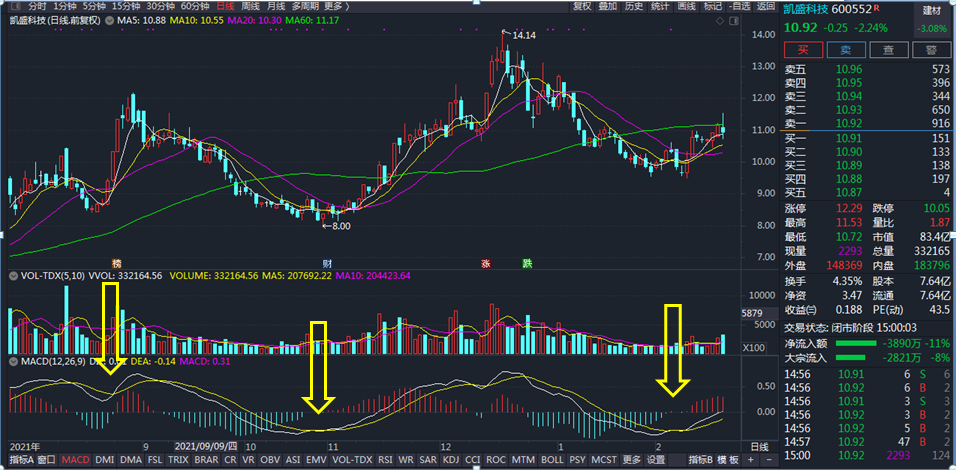This screenshot has width=956, height=470.
Task: Click the 模板 button
Action: (728, 459)
